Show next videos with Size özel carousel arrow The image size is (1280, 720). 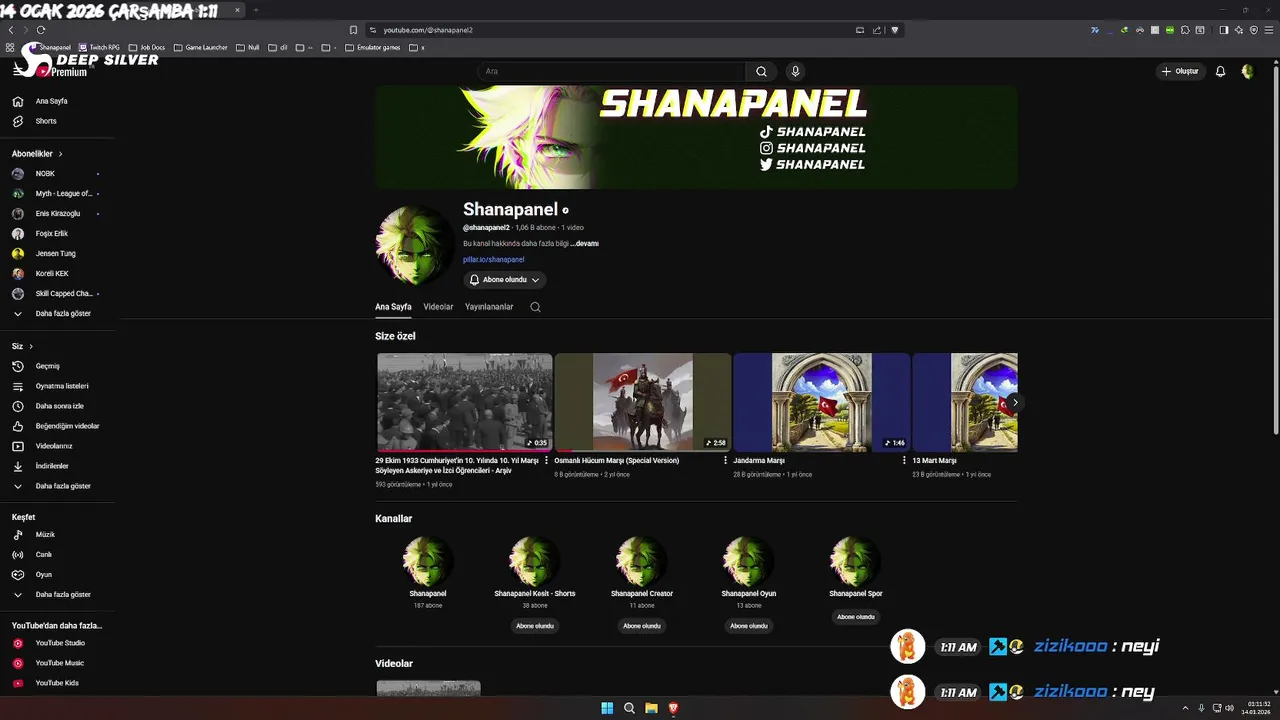(x=1015, y=402)
